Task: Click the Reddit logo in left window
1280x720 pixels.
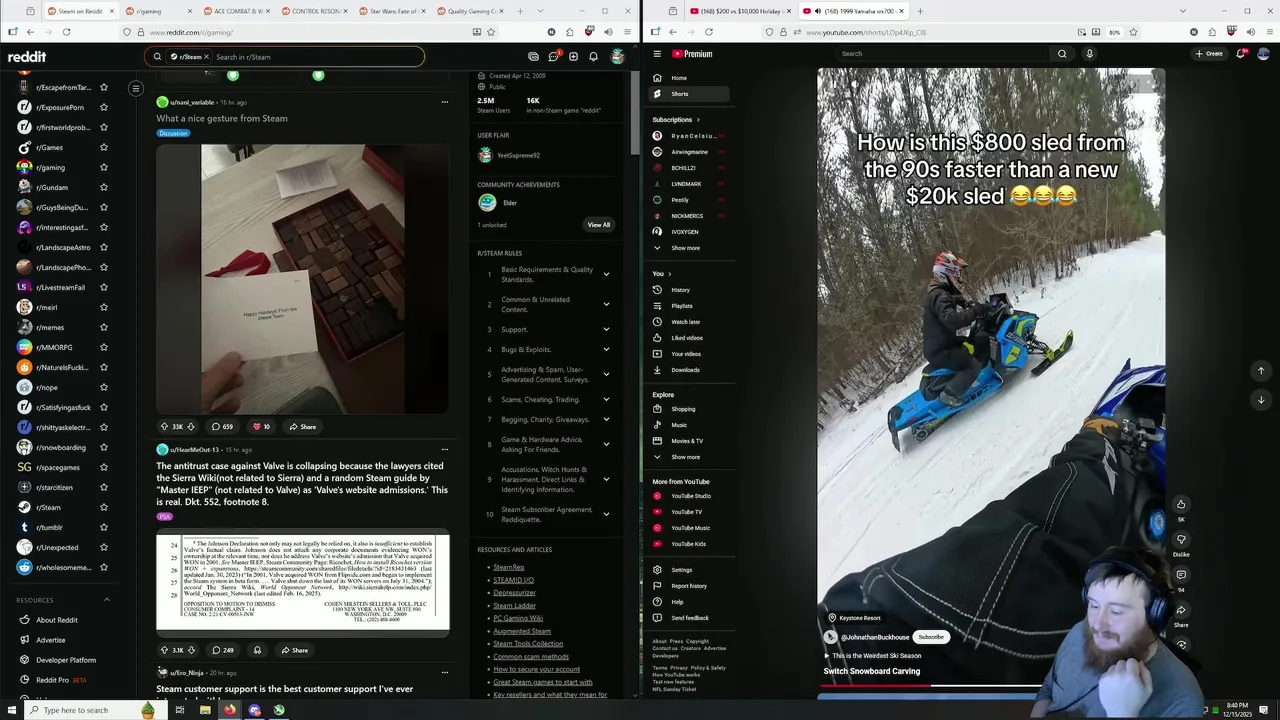Action: coord(27,57)
